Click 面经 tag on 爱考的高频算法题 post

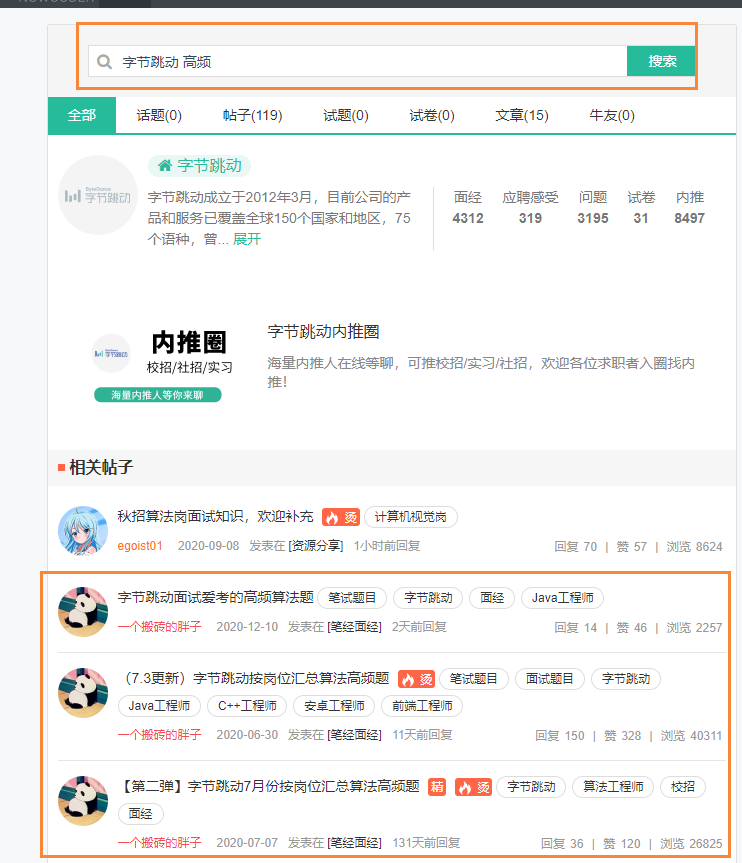(x=492, y=598)
